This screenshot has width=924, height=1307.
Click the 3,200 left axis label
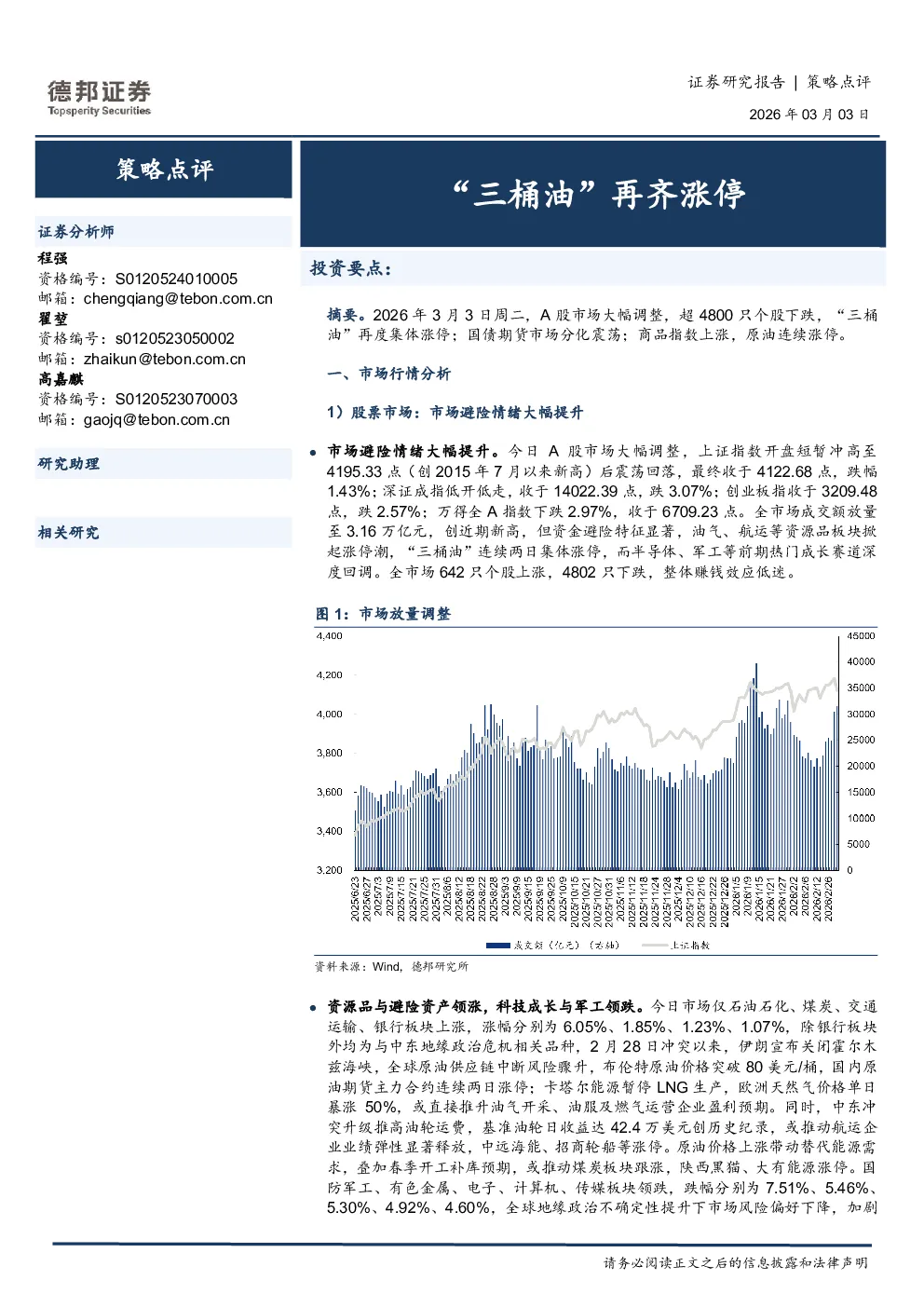[329, 870]
